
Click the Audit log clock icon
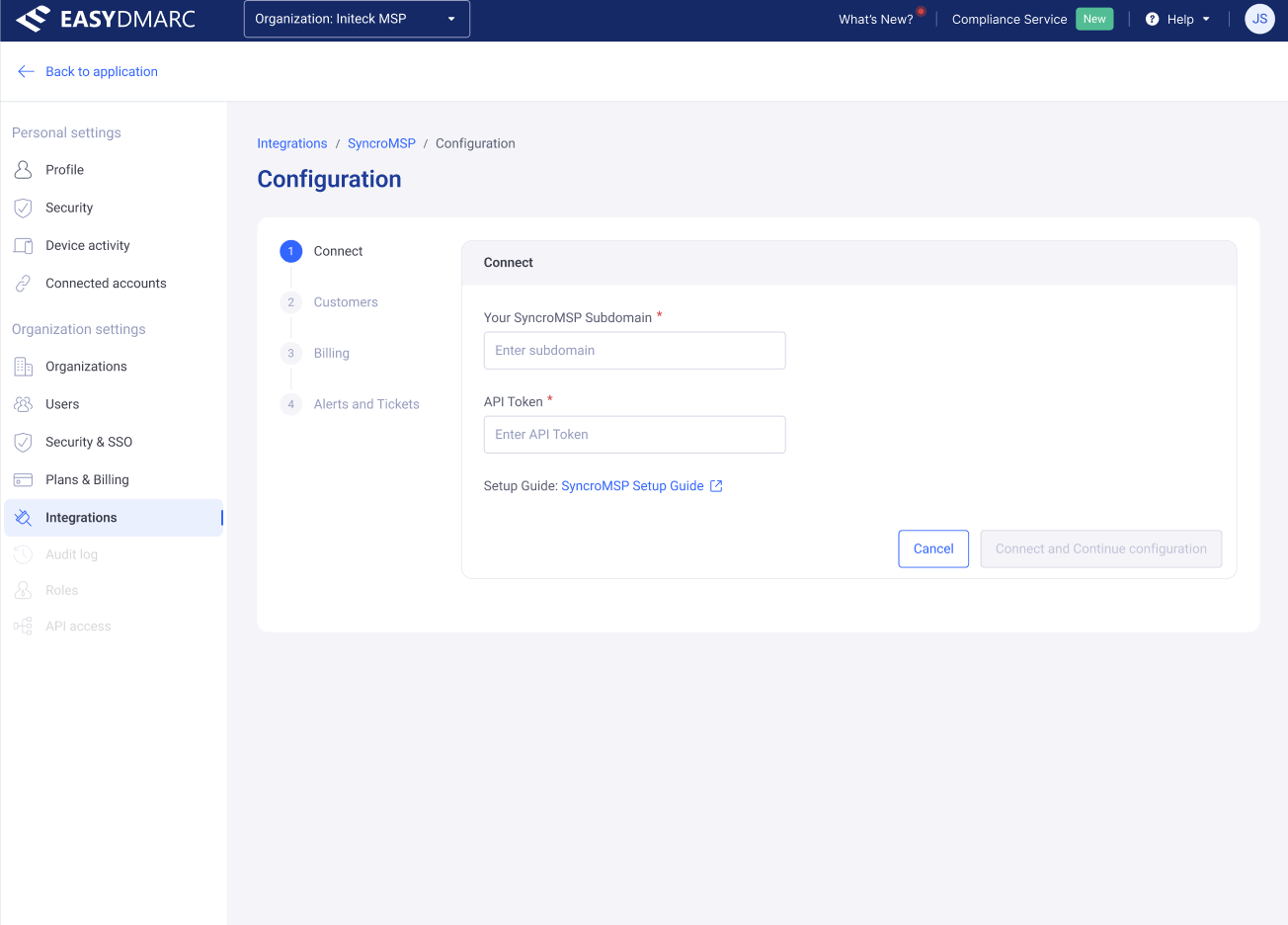click(24, 554)
